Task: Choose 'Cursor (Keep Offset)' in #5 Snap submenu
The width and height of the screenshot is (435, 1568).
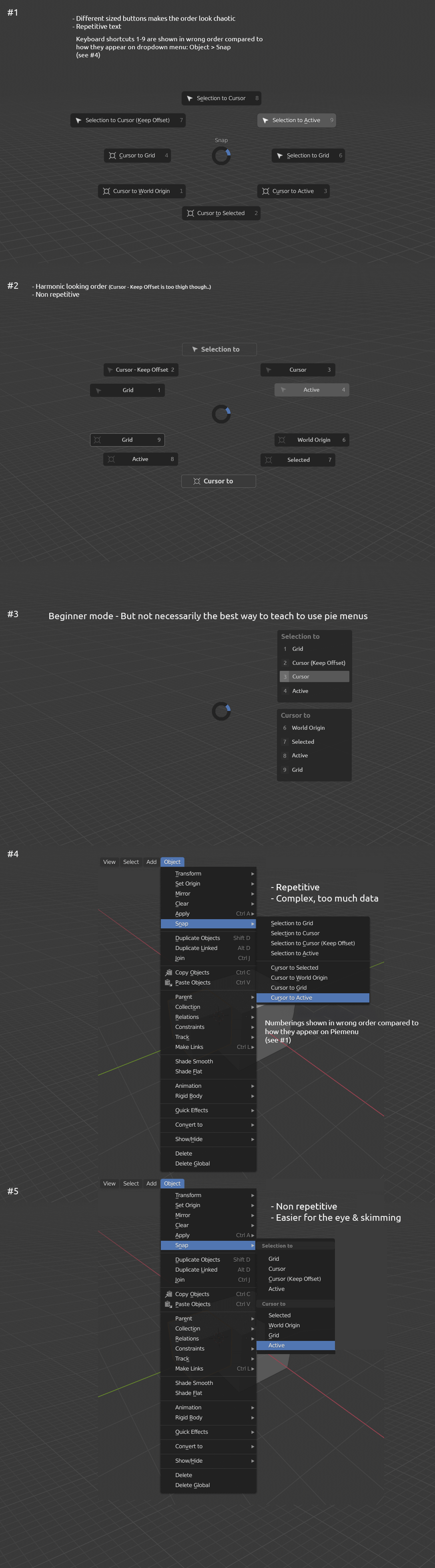Action: coord(296,1279)
